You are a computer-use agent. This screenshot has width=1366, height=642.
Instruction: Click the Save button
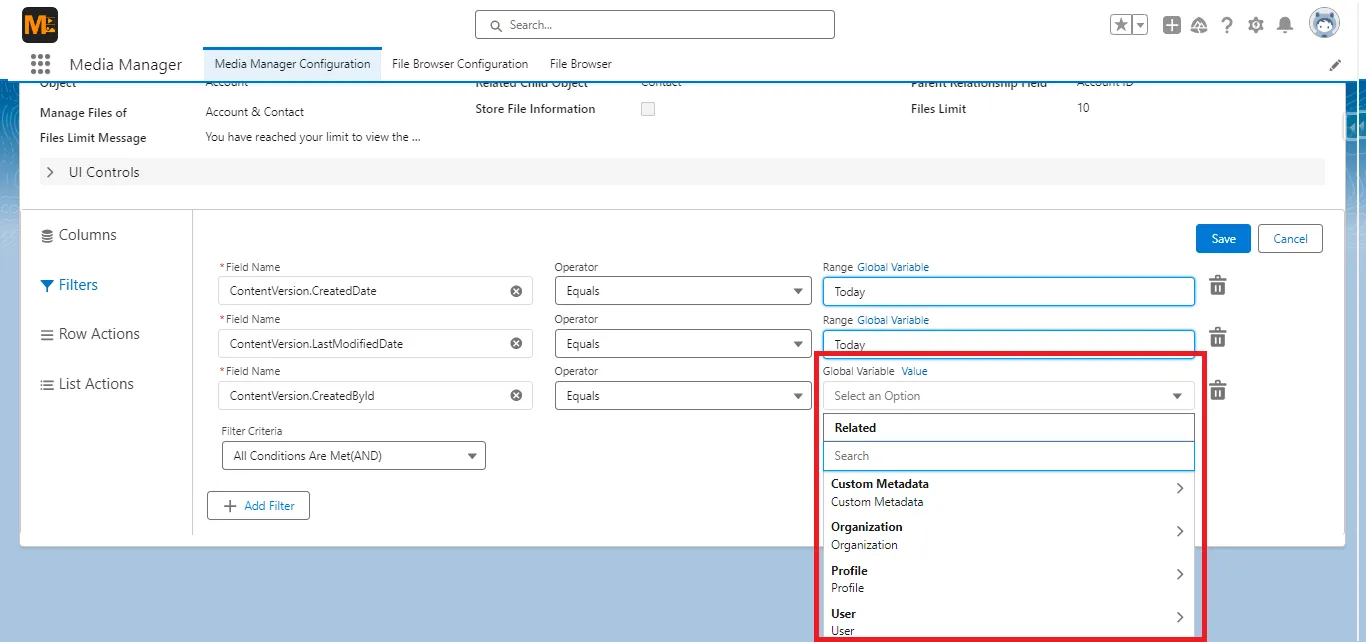click(x=1222, y=238)
